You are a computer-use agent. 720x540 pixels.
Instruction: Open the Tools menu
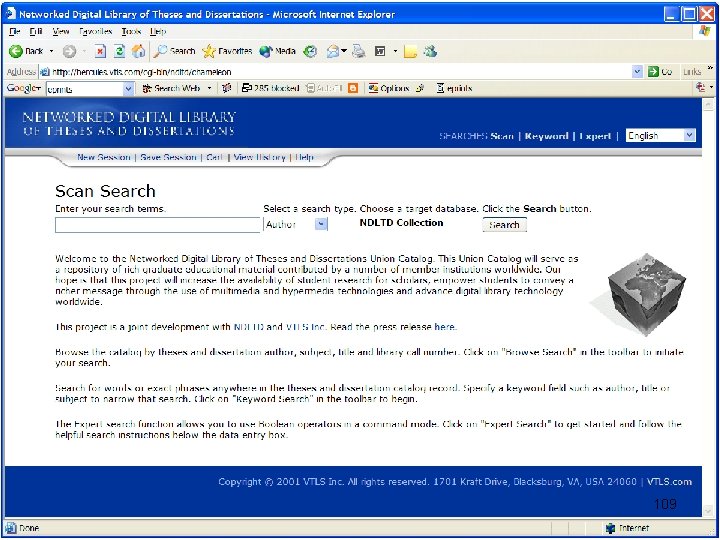pos(131,31)
